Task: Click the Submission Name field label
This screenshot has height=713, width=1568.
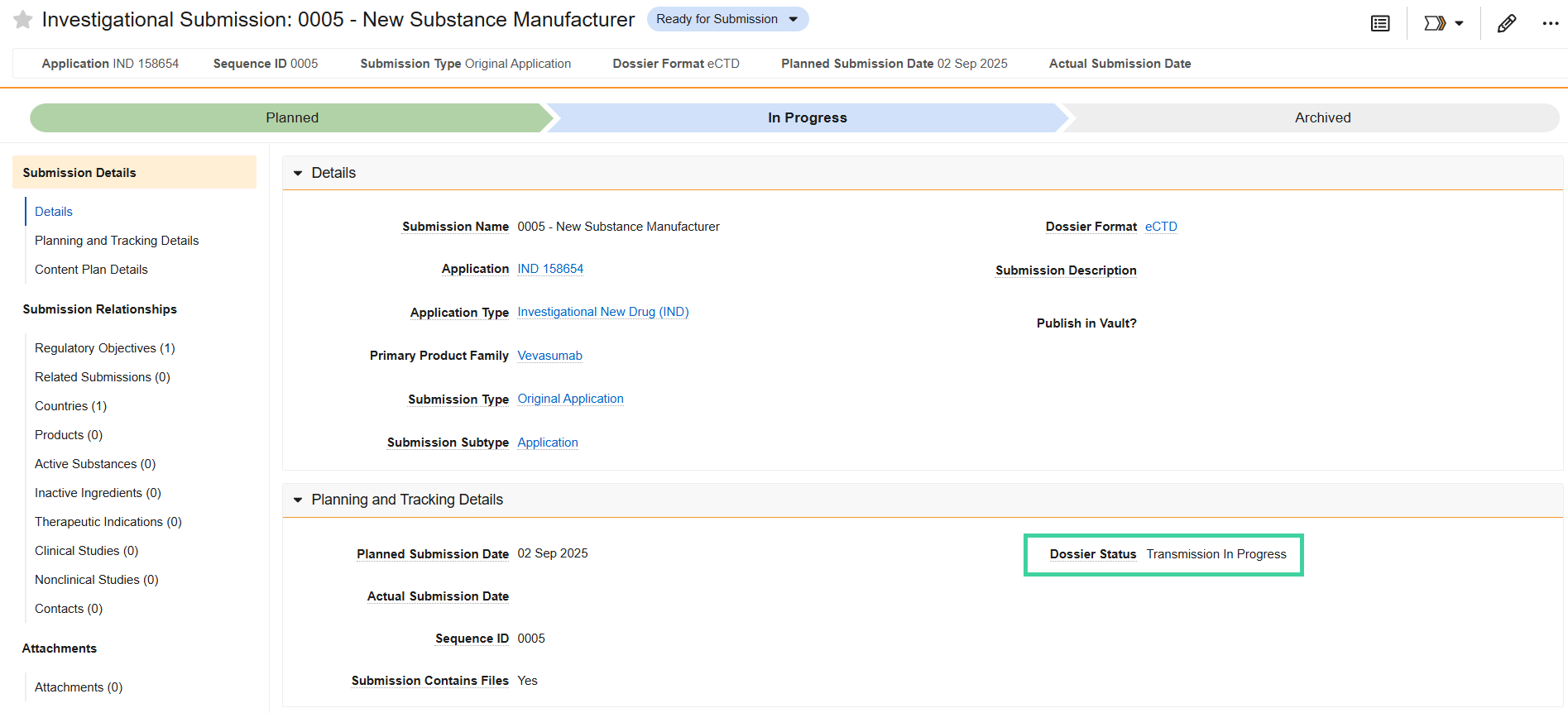Action: pos(455,227)
